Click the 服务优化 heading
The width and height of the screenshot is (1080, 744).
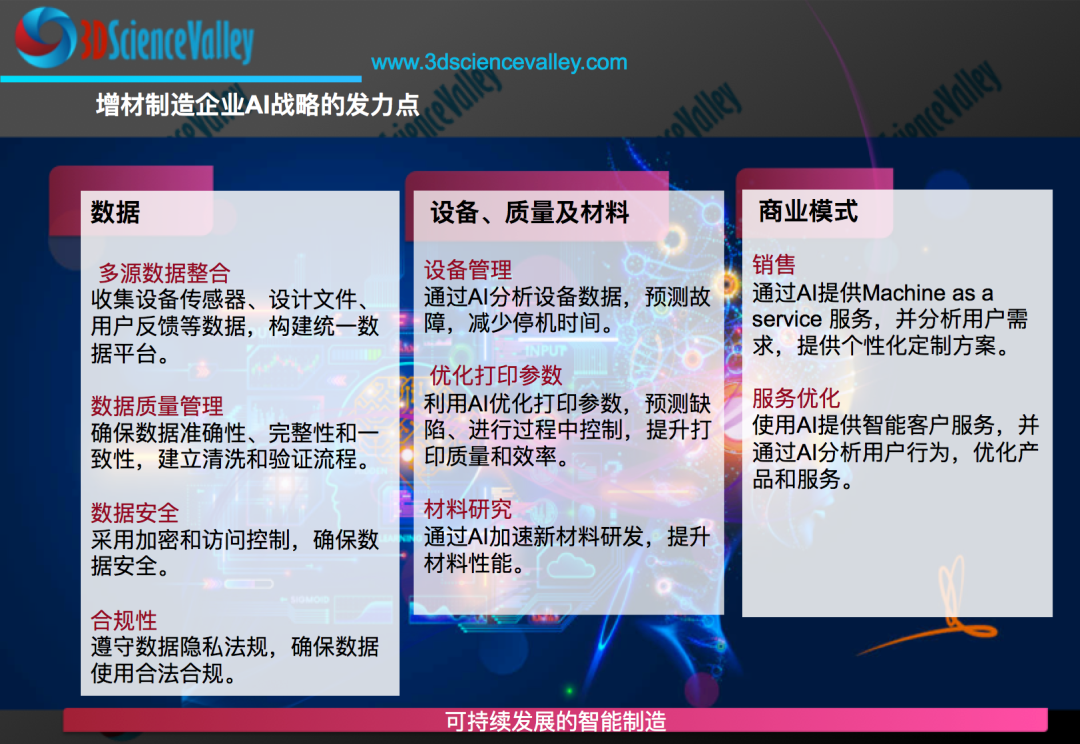coord(796,397)
